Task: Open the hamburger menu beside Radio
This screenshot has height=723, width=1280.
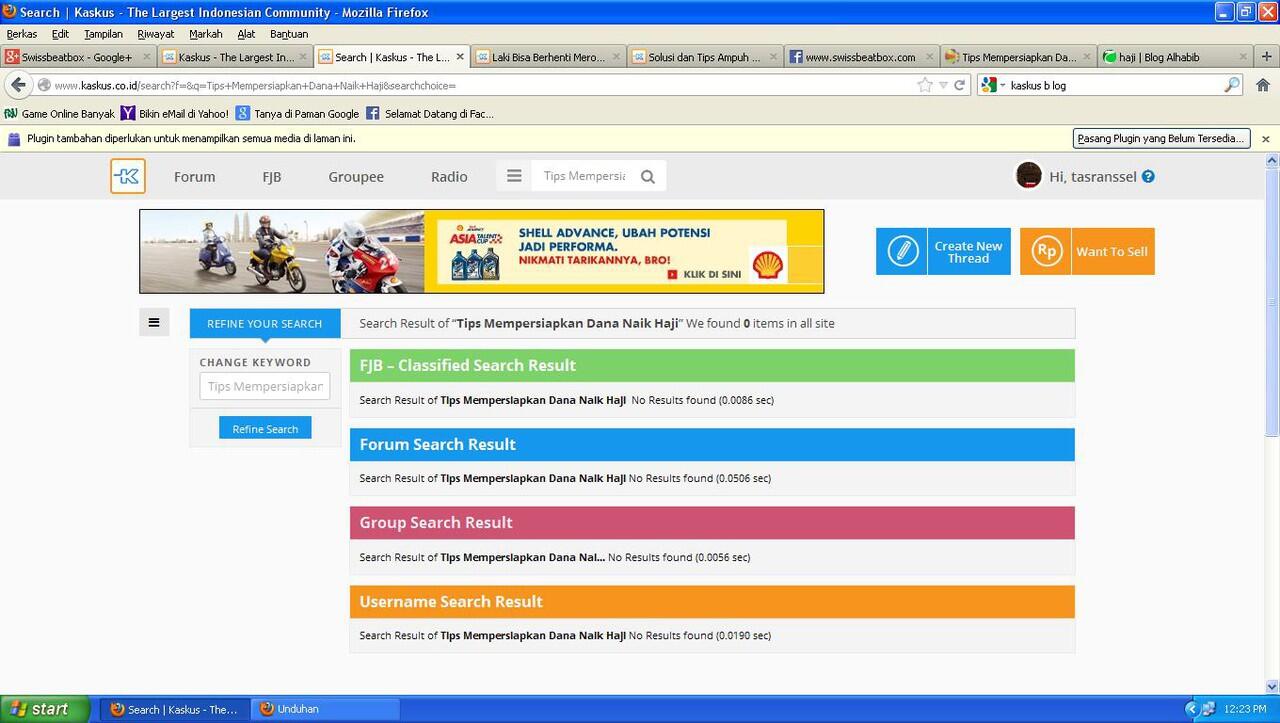Action: [x=514, y=176]
